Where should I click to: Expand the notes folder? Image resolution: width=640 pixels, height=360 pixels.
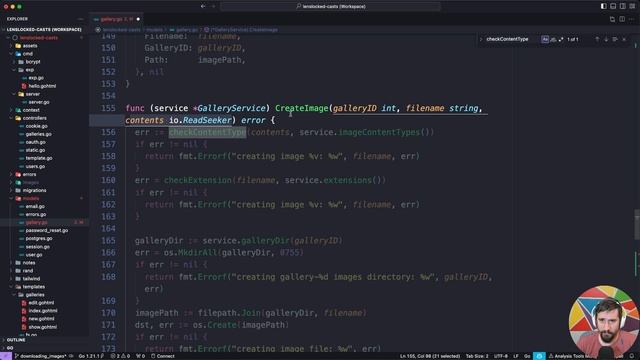point(29,263)
